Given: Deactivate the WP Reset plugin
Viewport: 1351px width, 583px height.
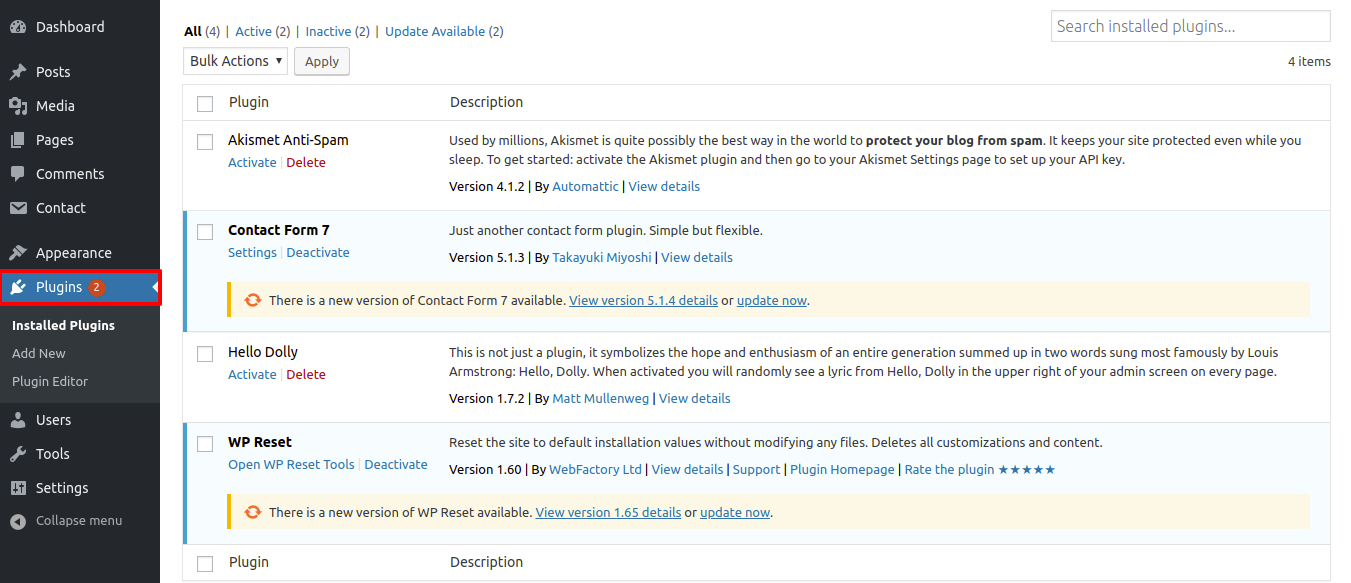Looking at the screenshot, I should click(x=396, y=464).
